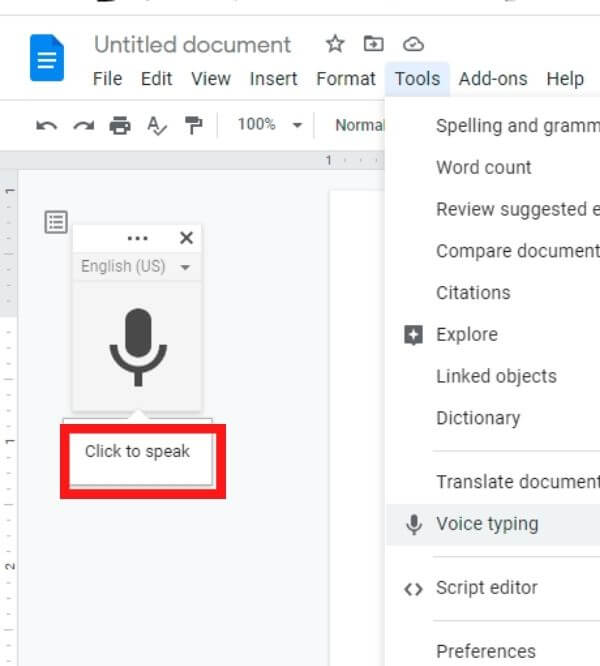Open the Format menu
The height and width of the screenshot is (666, 600).
[346, 78]
